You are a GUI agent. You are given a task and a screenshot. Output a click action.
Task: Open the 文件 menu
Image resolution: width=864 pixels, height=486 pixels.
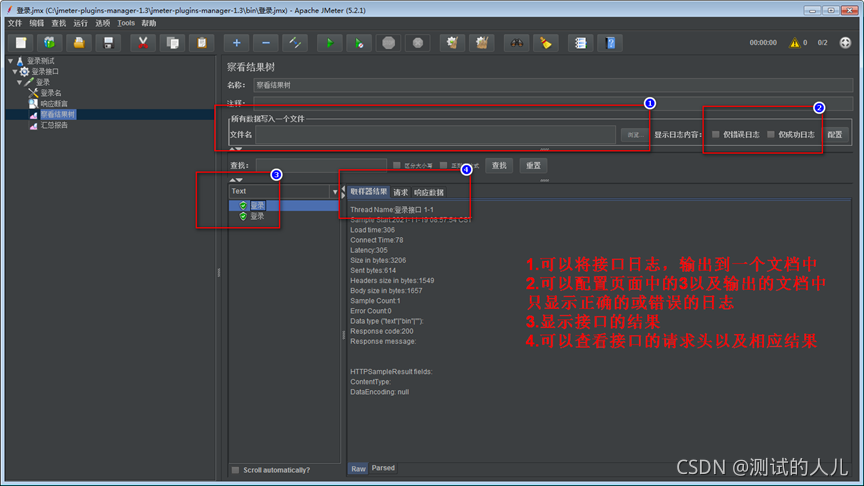[15, 23]
